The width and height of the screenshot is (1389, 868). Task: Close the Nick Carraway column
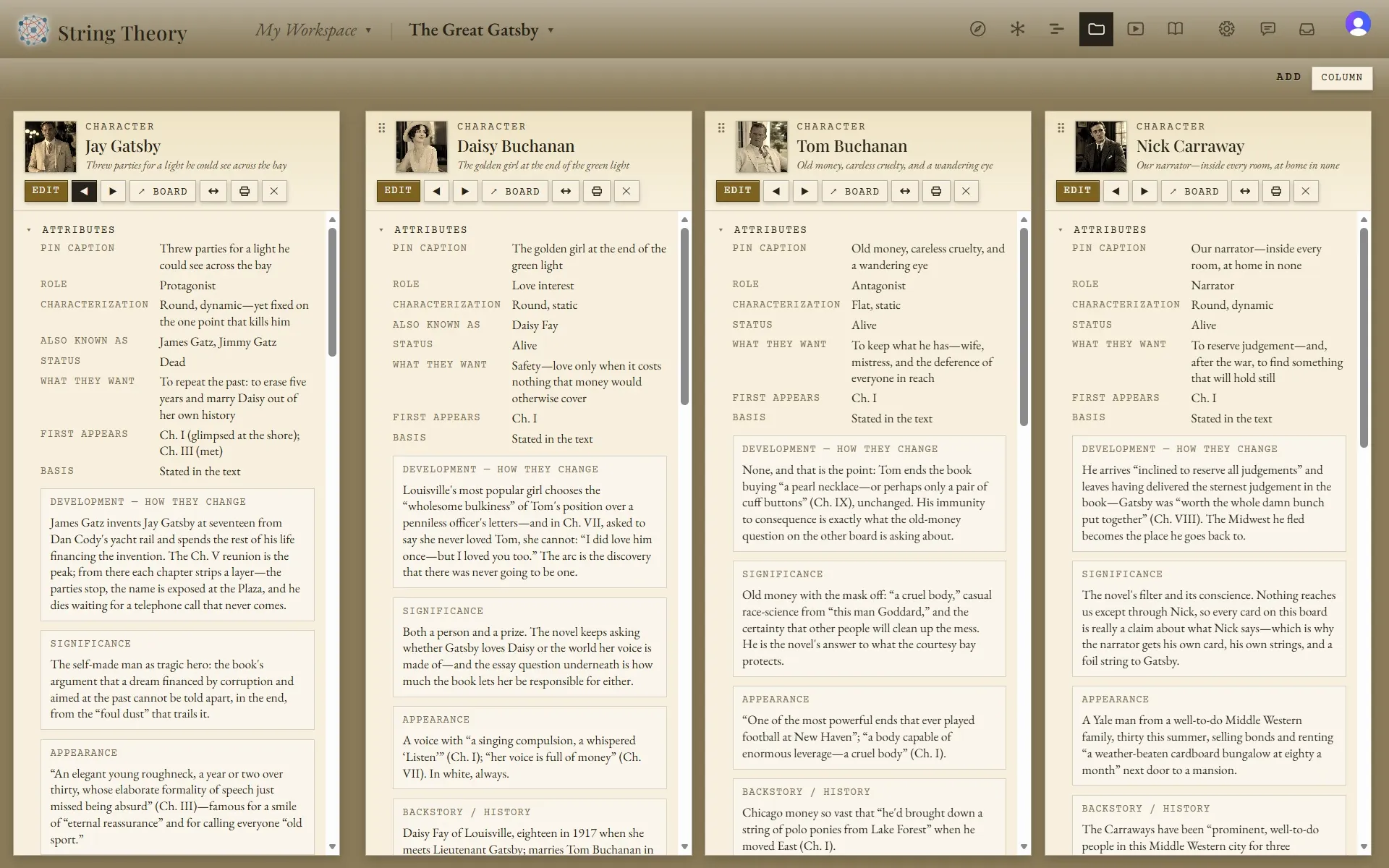click(1306, 191)
